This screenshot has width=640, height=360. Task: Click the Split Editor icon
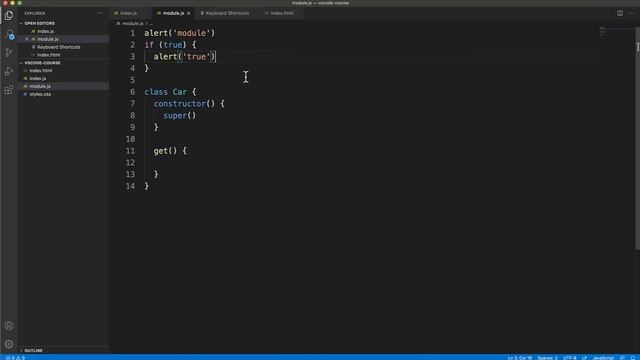(x=620, y=13)
